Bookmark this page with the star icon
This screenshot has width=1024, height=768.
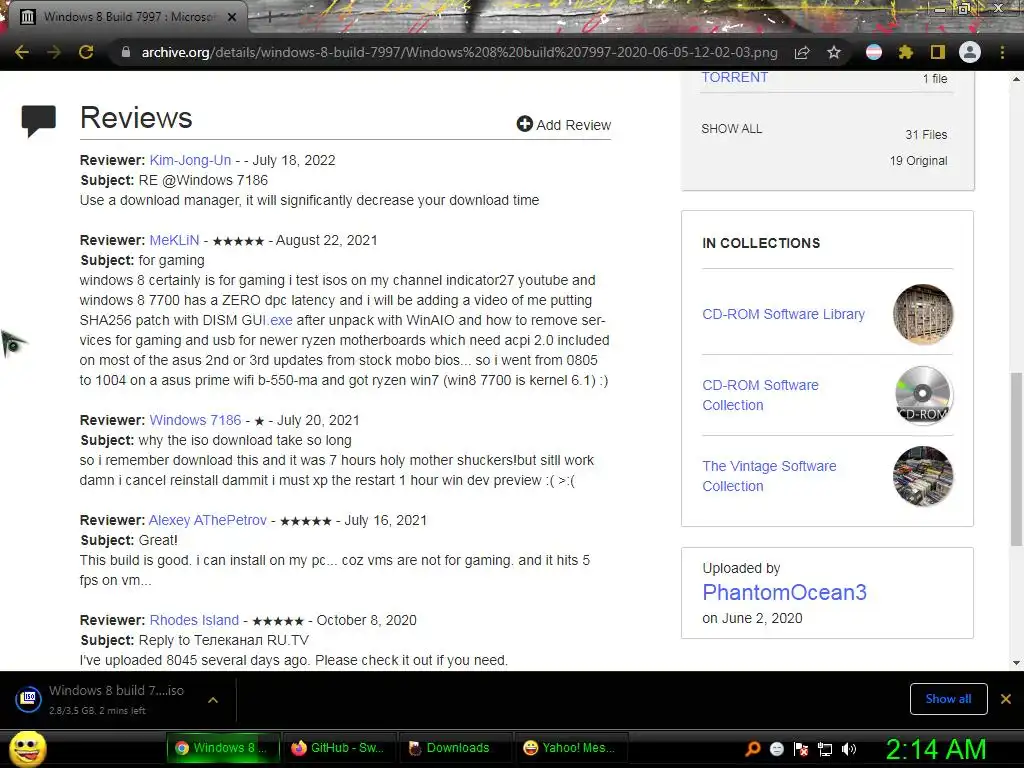point(834,52)
